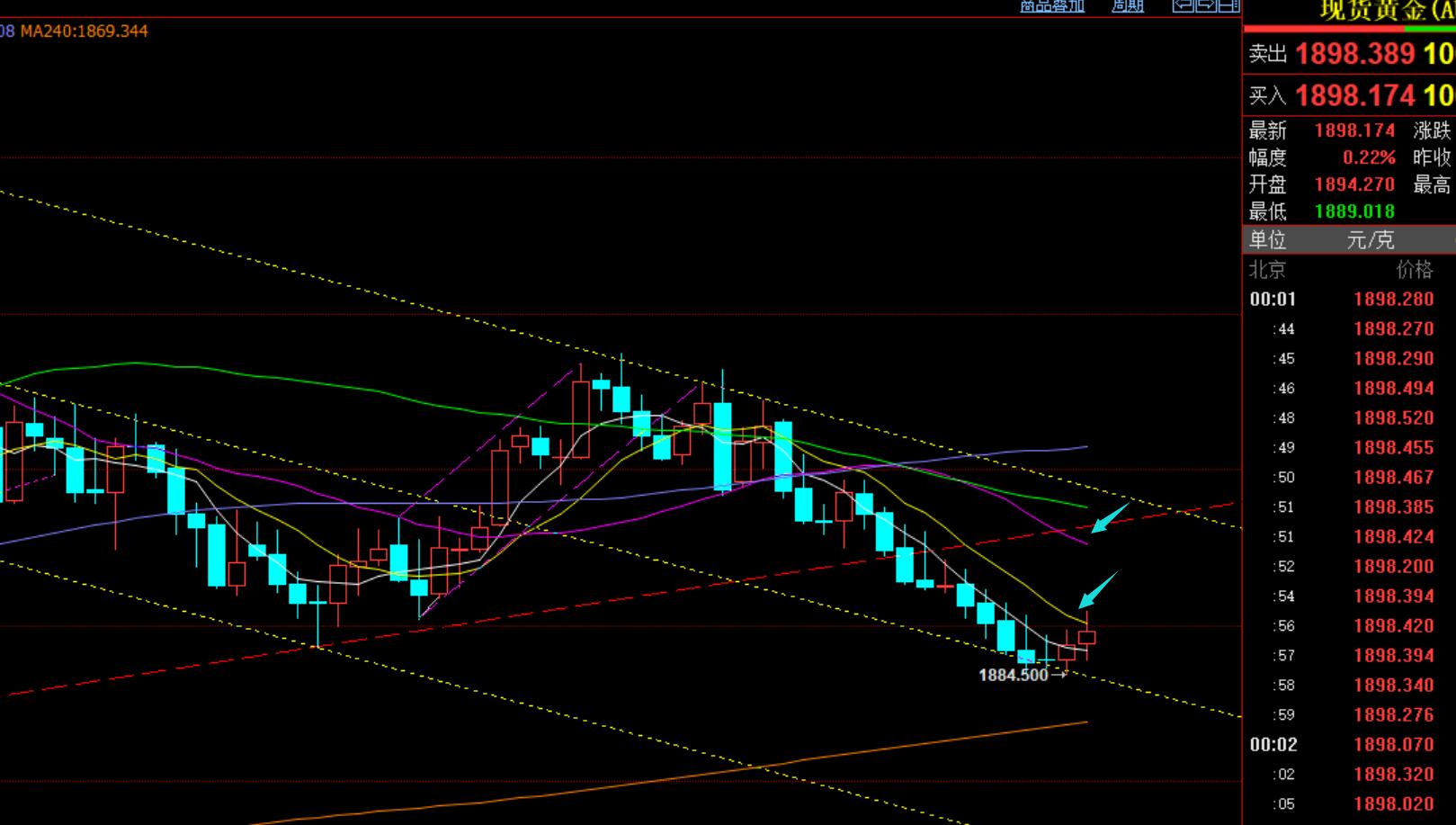Open the 周期 period menu
Image resolution: width=1456 pixels, height=825 pixels.
[x=1127, y=6]
